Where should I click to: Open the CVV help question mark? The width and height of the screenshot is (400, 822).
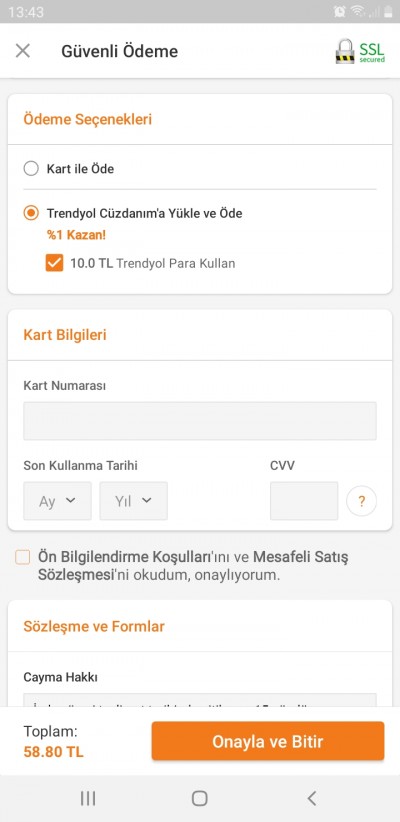361,501
